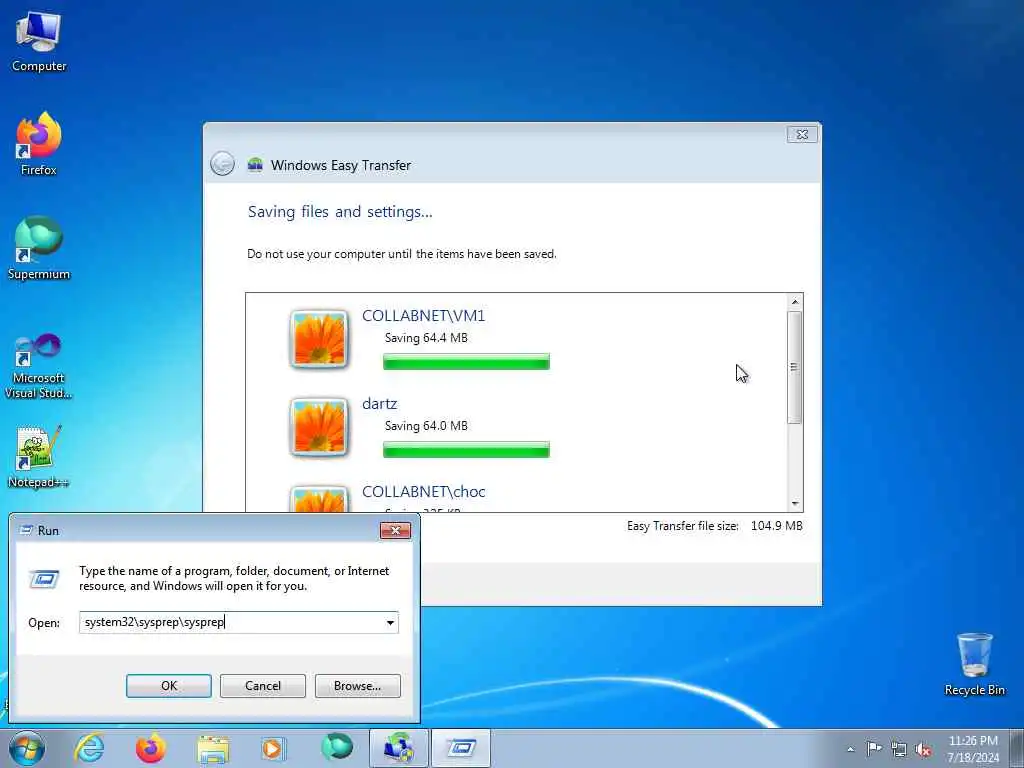Click the Run dialog title bar icon
The height and width of the screenshot is (768, 1024).
(25, 530)
